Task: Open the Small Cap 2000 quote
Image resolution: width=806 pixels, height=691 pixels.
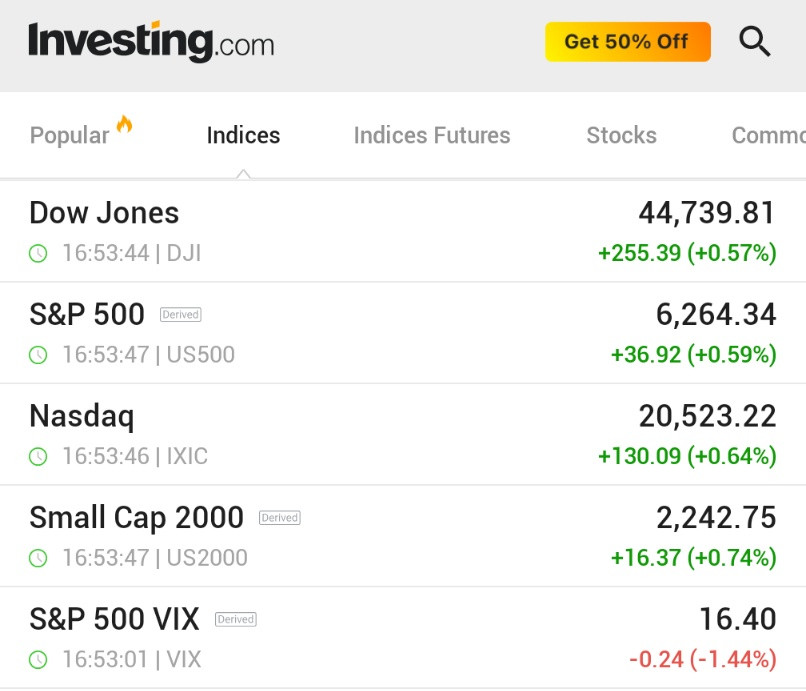Action: [136, 517]
